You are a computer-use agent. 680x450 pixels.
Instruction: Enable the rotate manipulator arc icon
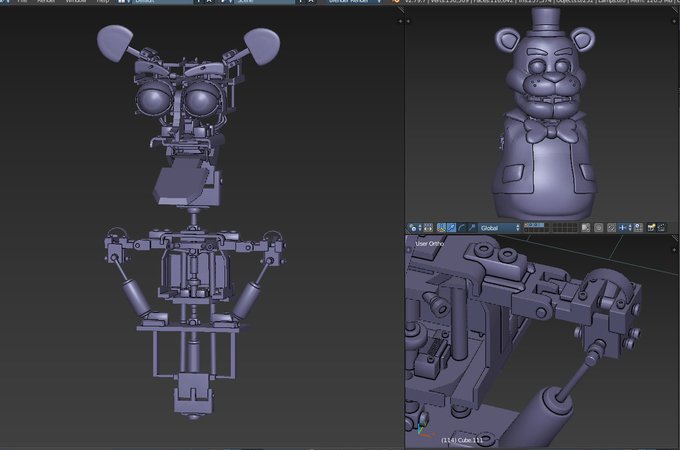coord(461,228)
